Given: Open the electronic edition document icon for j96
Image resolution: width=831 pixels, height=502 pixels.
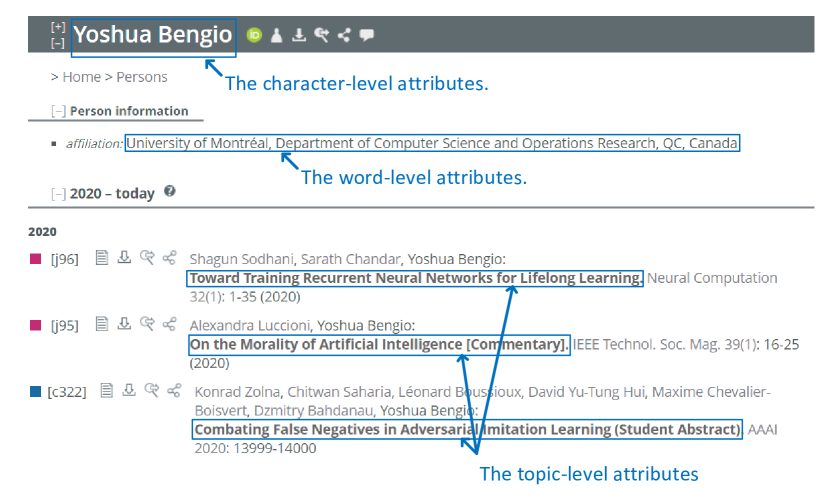Looking at the screenshot, I should pos(101,258).
